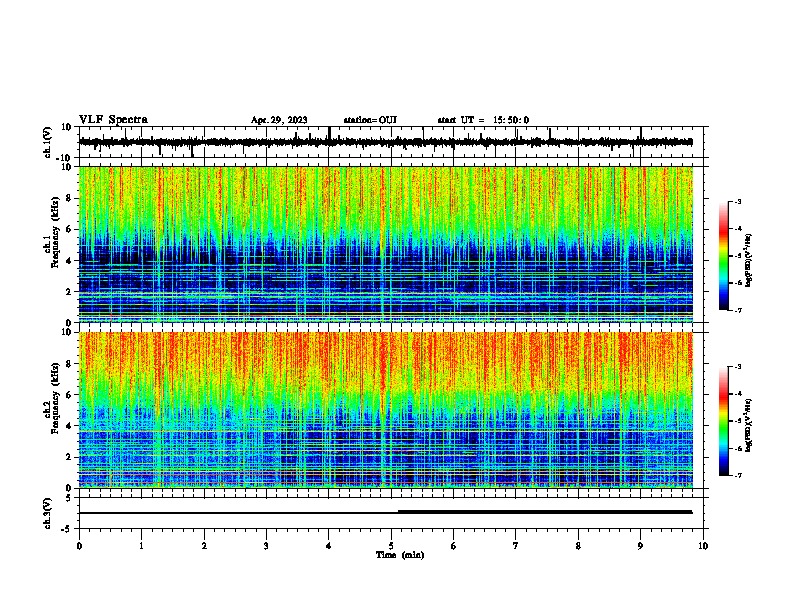Click the ch.2 spectrogram color bar
The height and width of the screenshot is (612, 792).
click(723, 421)
